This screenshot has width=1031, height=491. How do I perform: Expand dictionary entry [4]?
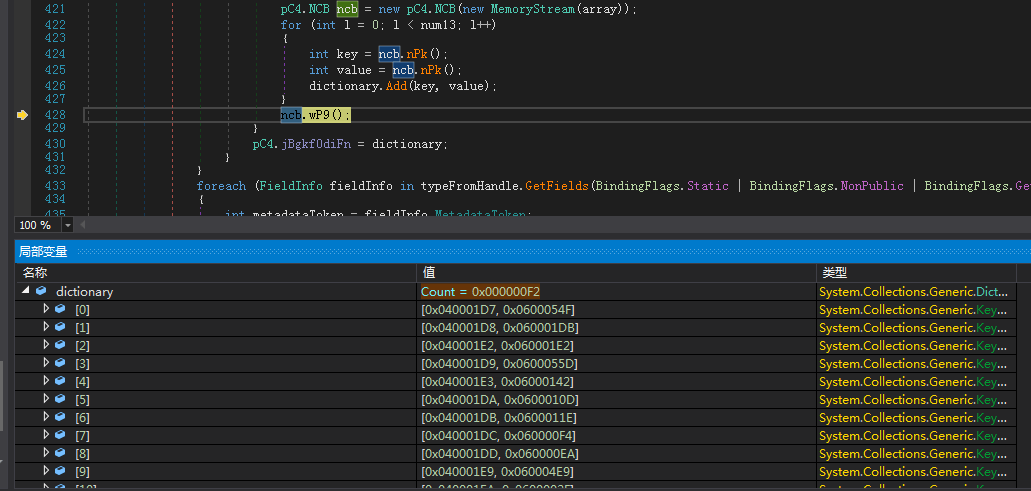(x=46, y=381)
